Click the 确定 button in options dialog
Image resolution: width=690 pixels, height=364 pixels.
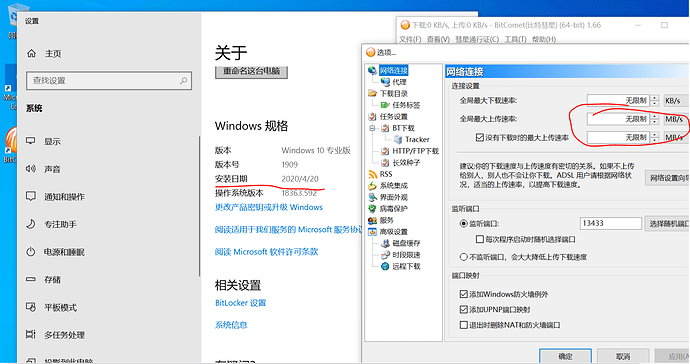[565, 356]
